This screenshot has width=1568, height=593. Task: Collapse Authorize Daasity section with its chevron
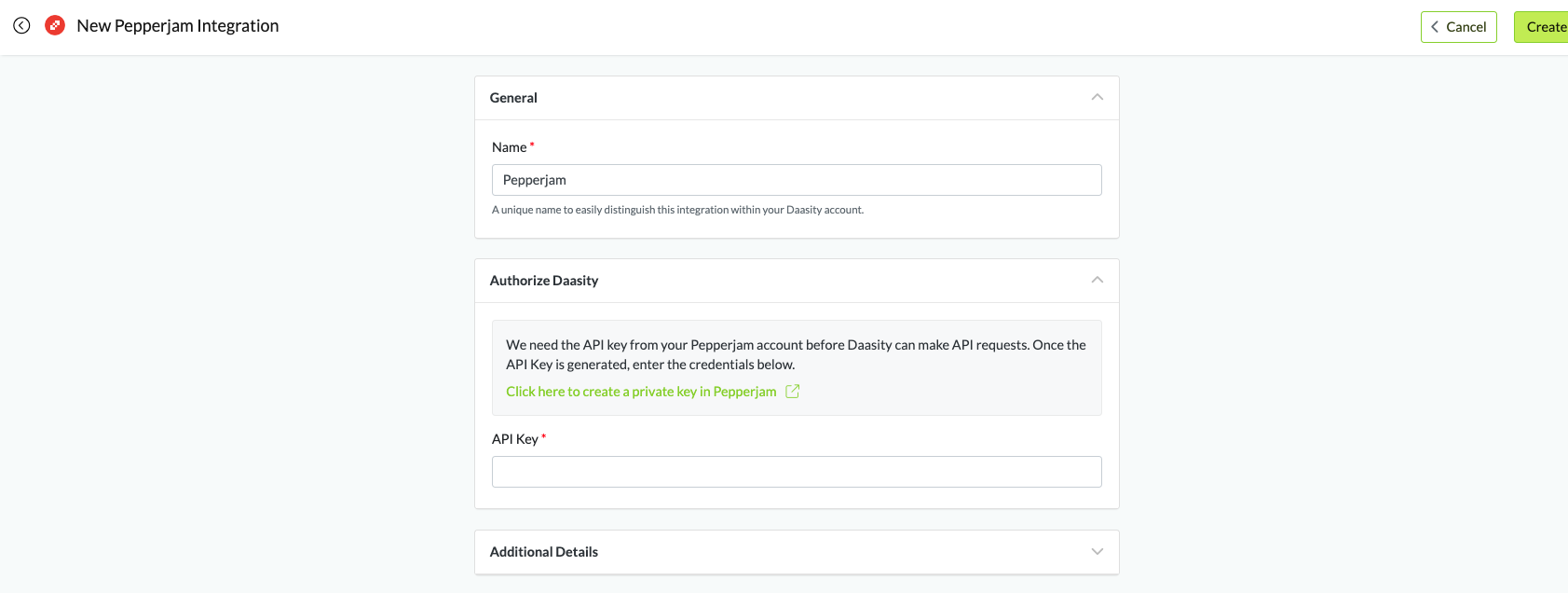click(x=1097, y=281)
